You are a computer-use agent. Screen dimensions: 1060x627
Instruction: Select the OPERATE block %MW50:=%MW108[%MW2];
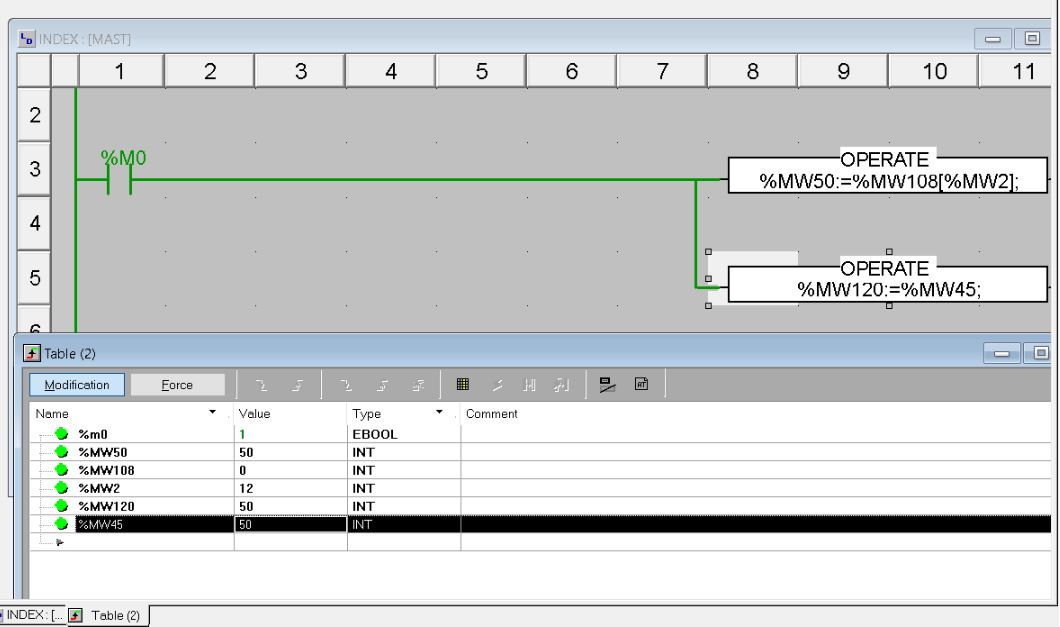tap(888, 175)
